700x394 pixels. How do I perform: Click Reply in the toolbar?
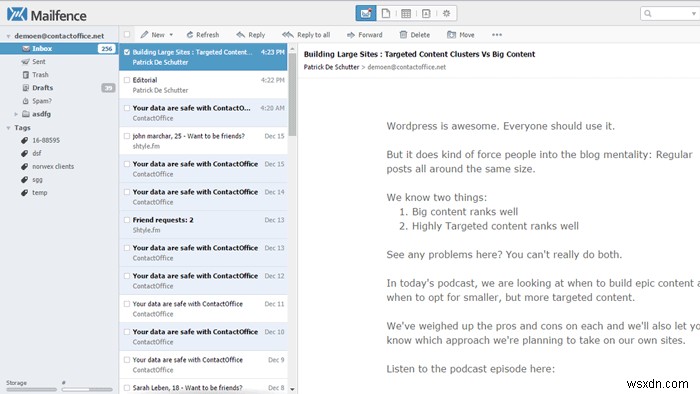250,35
